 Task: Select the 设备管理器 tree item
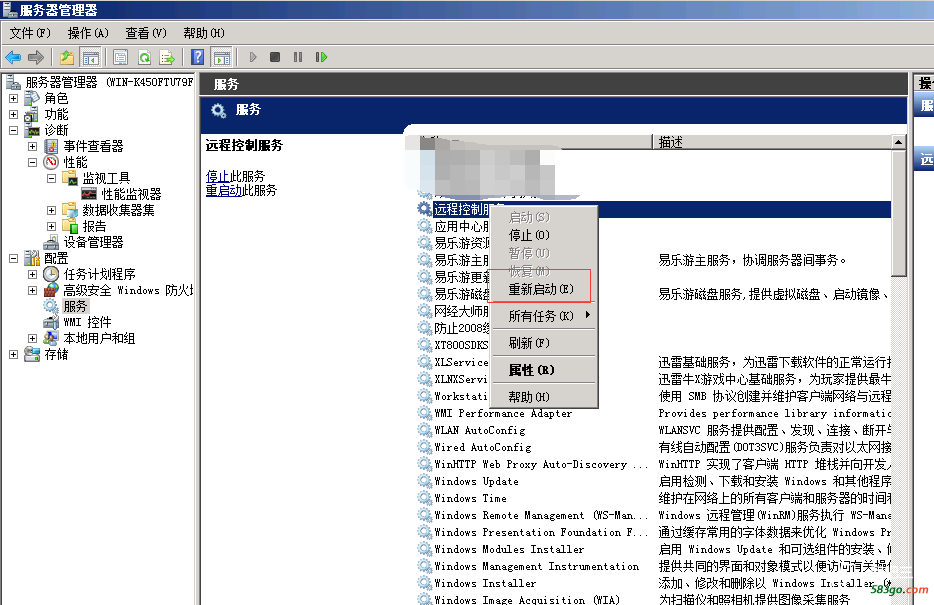[x=94, y=242]
